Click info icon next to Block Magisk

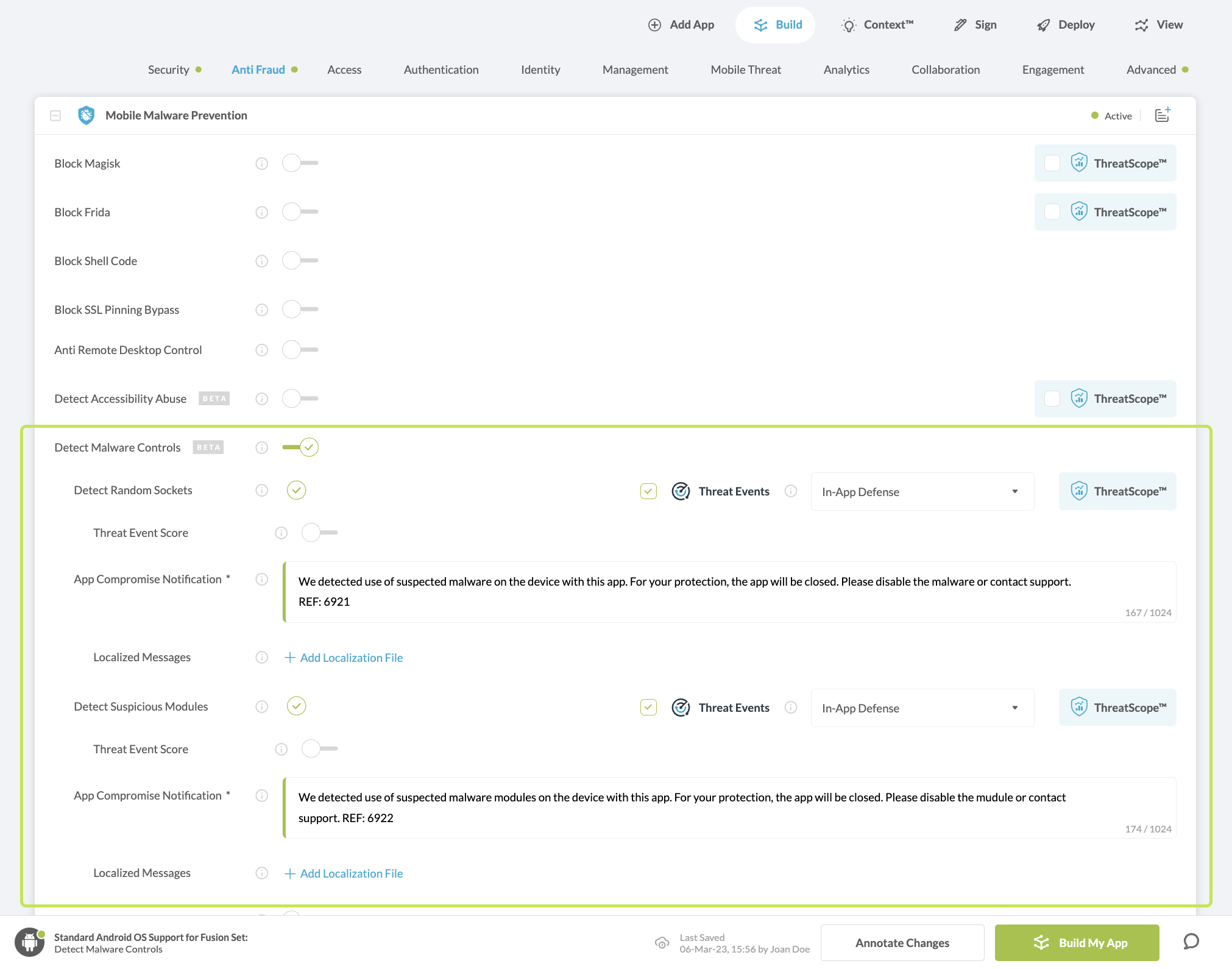point(262,163)
